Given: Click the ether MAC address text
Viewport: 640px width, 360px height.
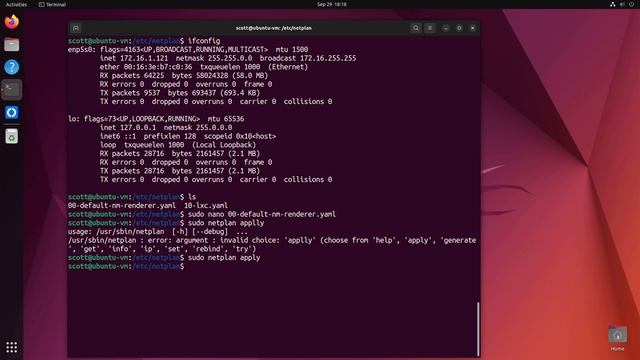Looking at the screenshot, I should pyautogui.click(x=146, y=67).
